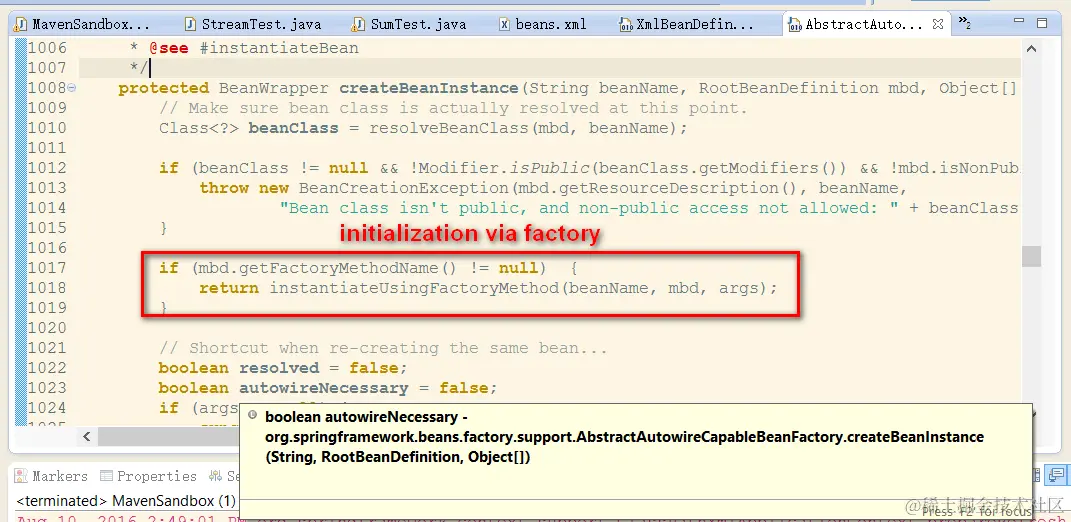Click the XmlBeanDefin... tab's class file icon
This screenshot has width=1071, height=522.
[x=625, y=25]
